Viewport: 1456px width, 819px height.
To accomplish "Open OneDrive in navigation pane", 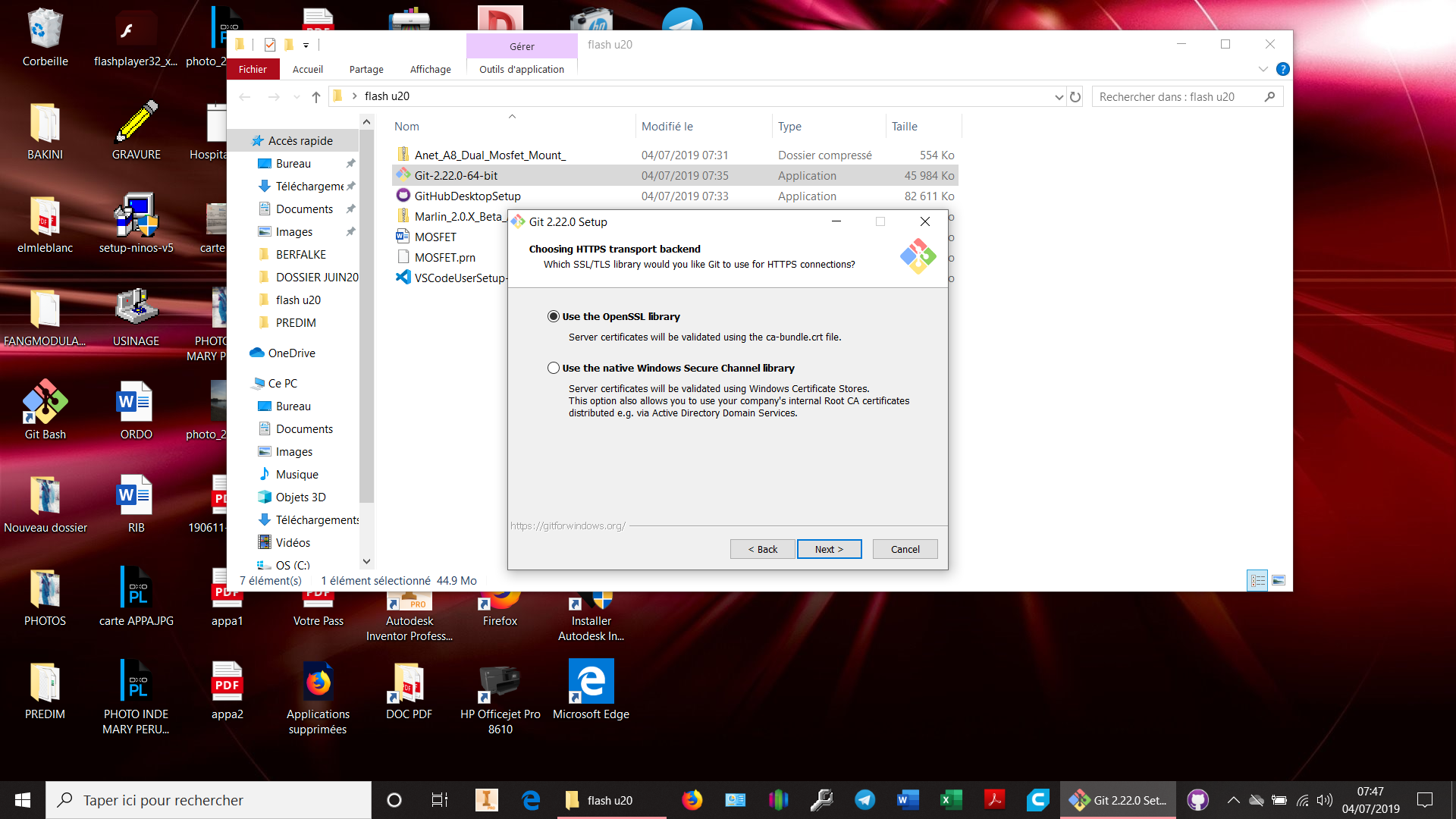I will tap(291, 353).
